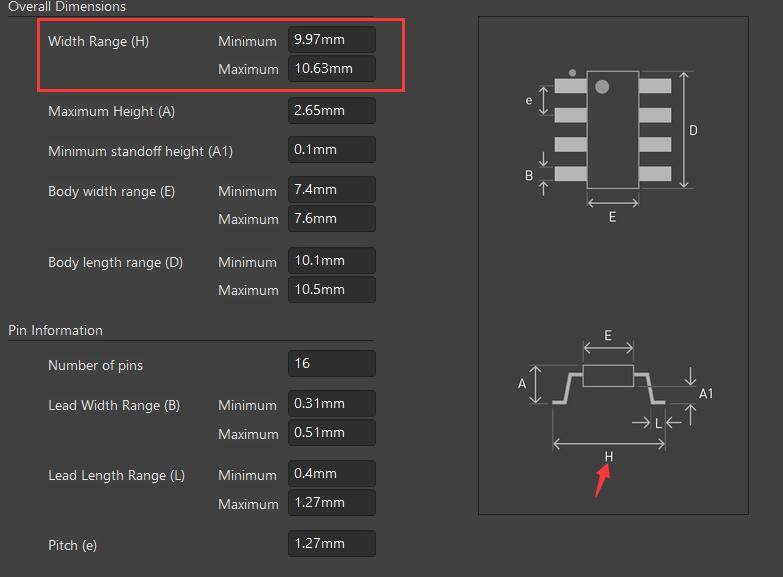Click the 'Width Range (H)' label
This screenshot has width=783, height=577.
coord(98,41)
